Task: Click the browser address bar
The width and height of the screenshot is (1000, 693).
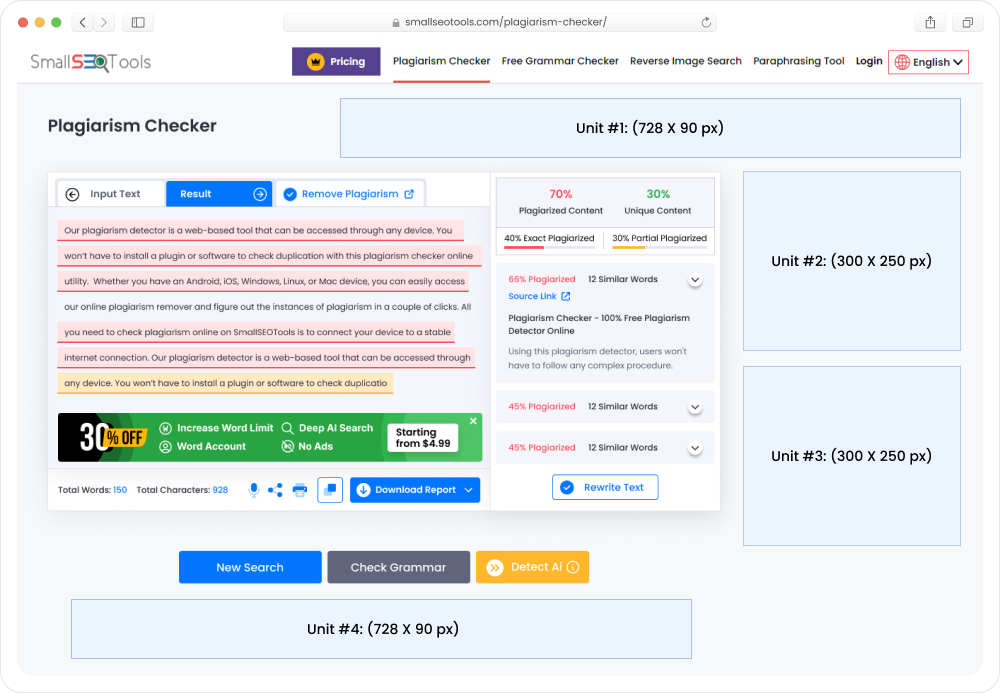Action: (x=499, y=22)
